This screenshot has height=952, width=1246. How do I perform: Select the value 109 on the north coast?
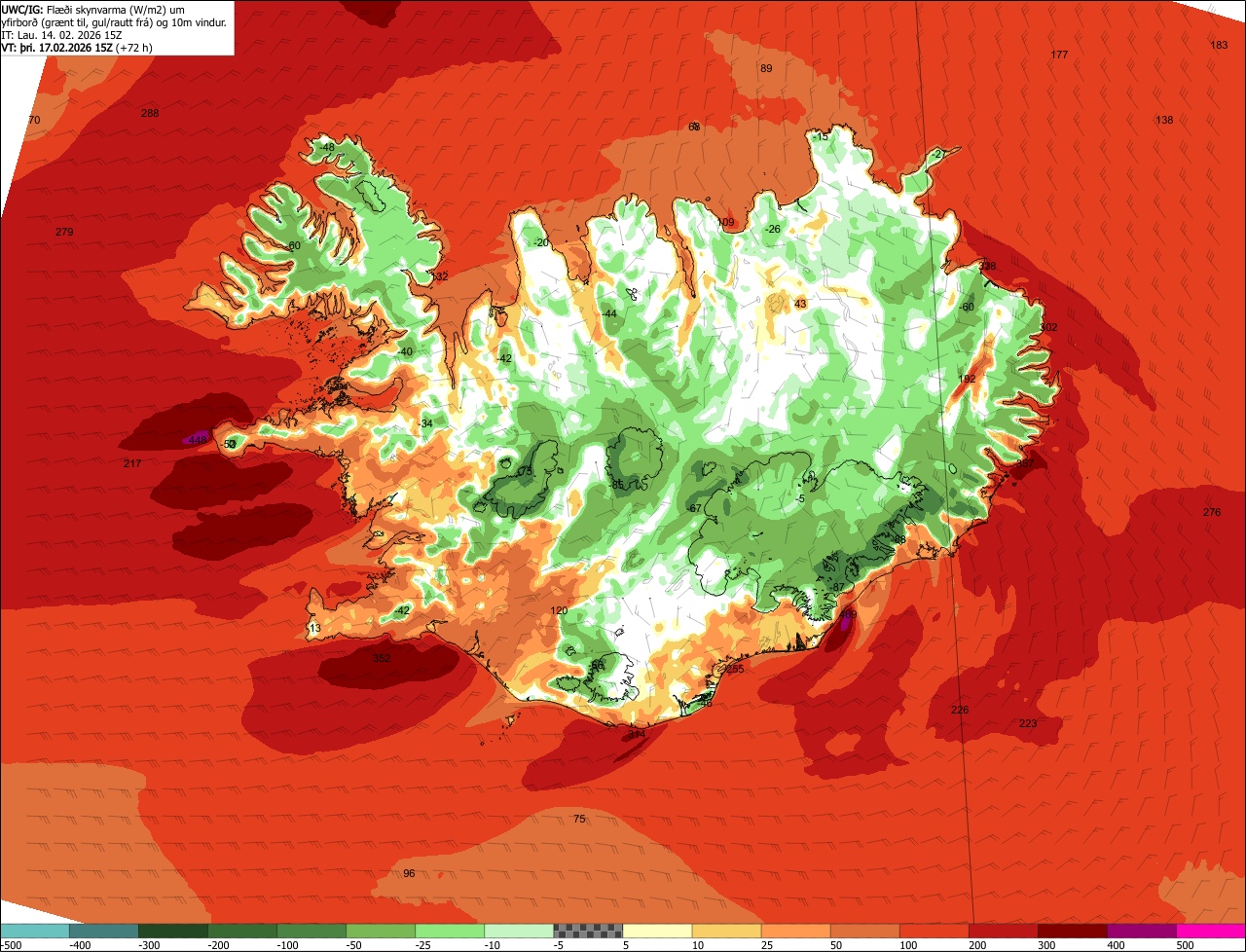pos(726,222)
